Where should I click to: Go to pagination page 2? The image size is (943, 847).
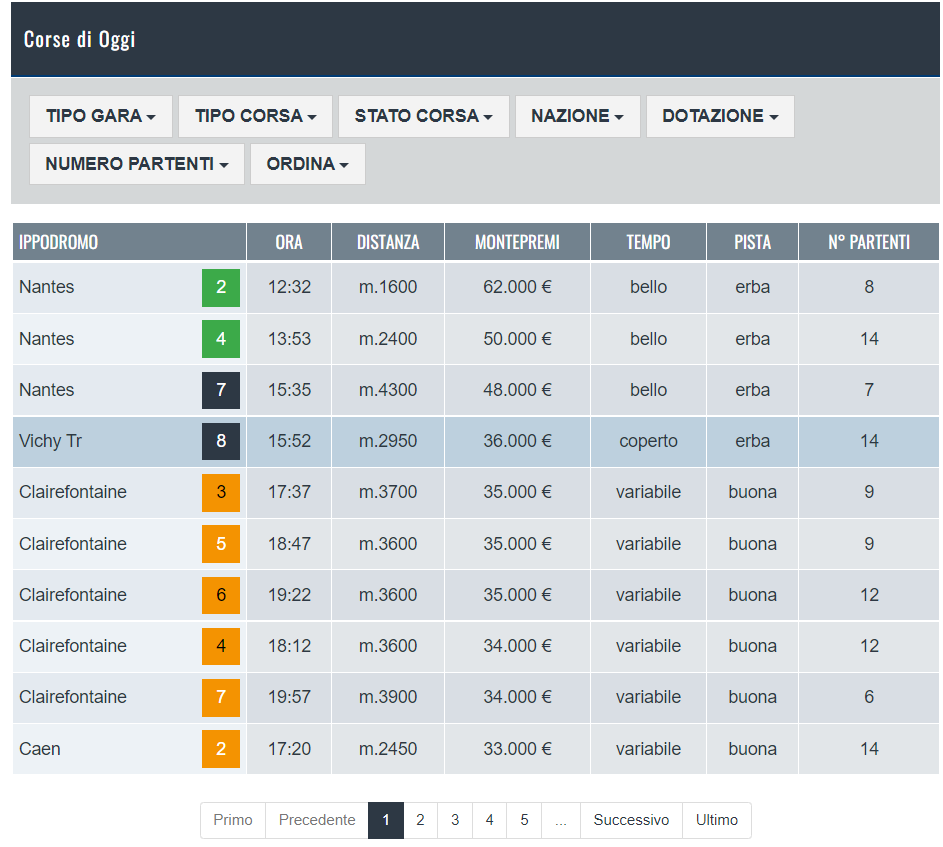pyautogui.click(x=420, y=820)
